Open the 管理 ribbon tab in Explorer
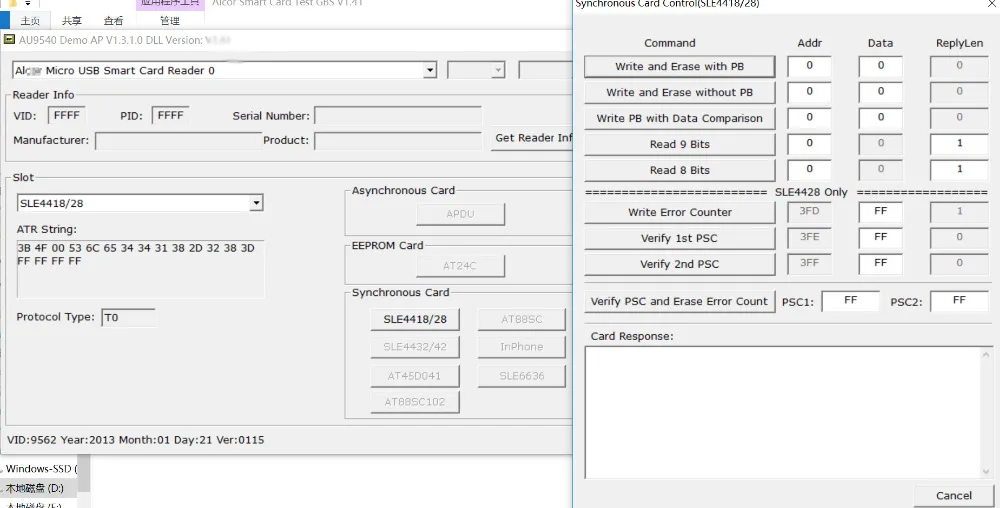Viewport: 1000px width, 508px height. pyautogui.click(x=170, y=21)
